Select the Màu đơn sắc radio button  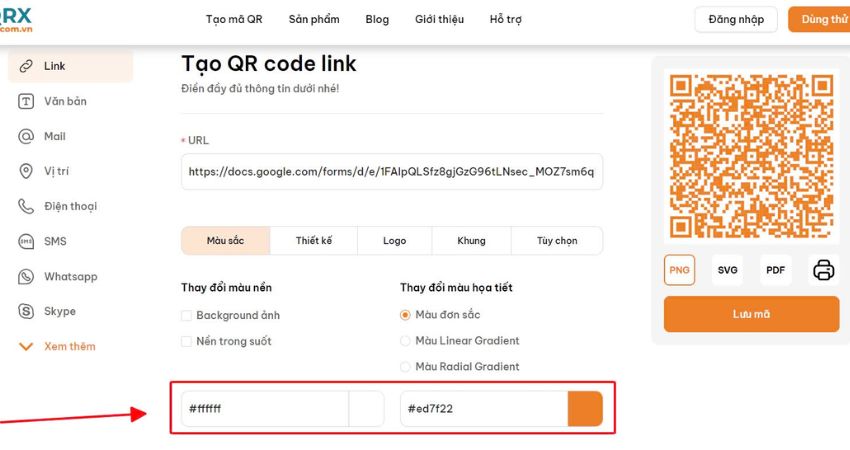(405, 315)
